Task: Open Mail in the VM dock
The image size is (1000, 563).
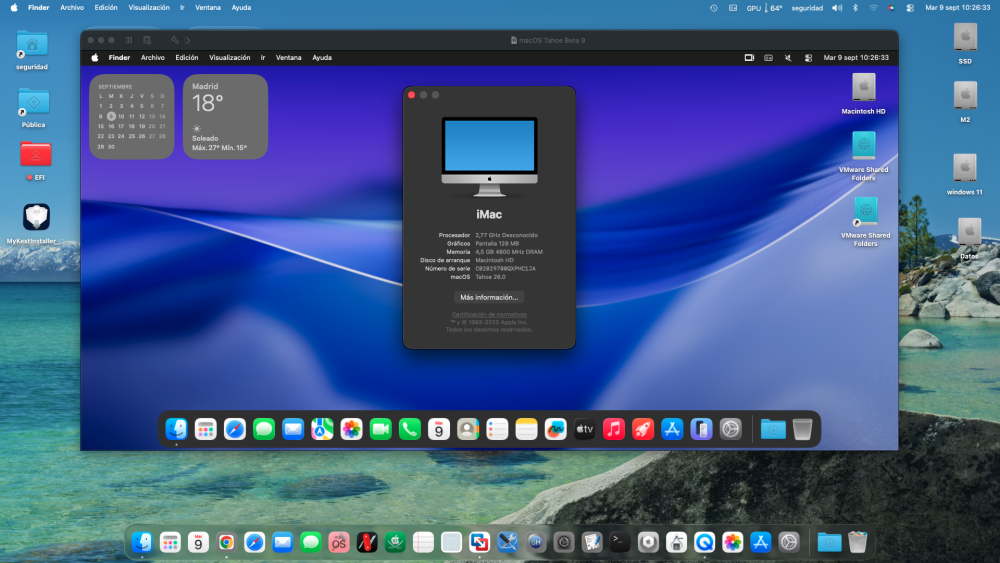Action: click(293, 429)
